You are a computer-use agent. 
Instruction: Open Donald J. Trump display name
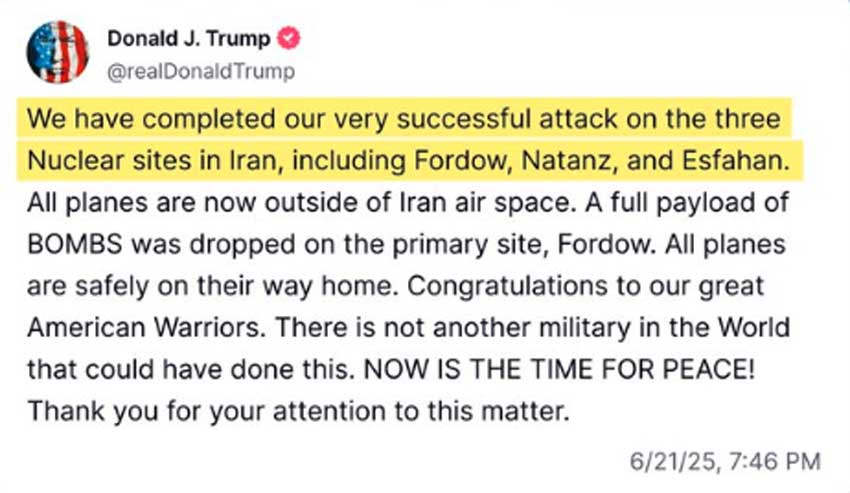pyautogui.click(x=189, y=39)
